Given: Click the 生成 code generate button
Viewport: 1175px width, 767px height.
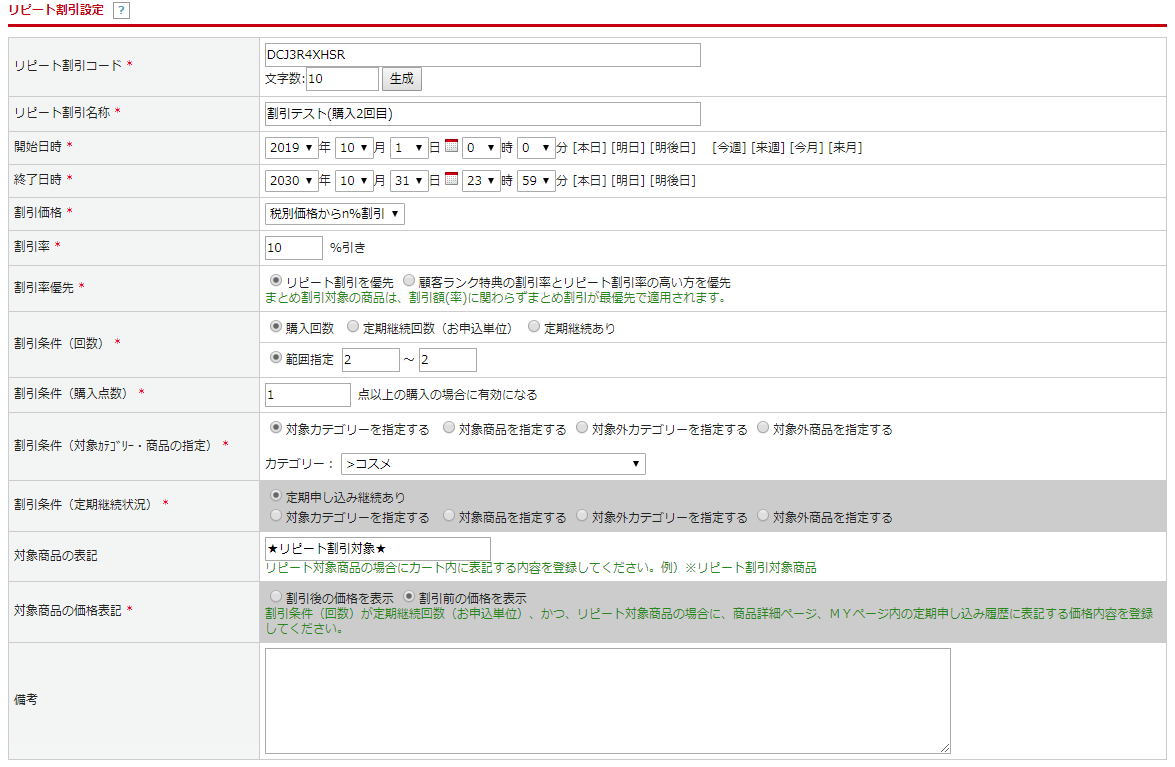Looking at the screenshot, I should pos(402,79).
